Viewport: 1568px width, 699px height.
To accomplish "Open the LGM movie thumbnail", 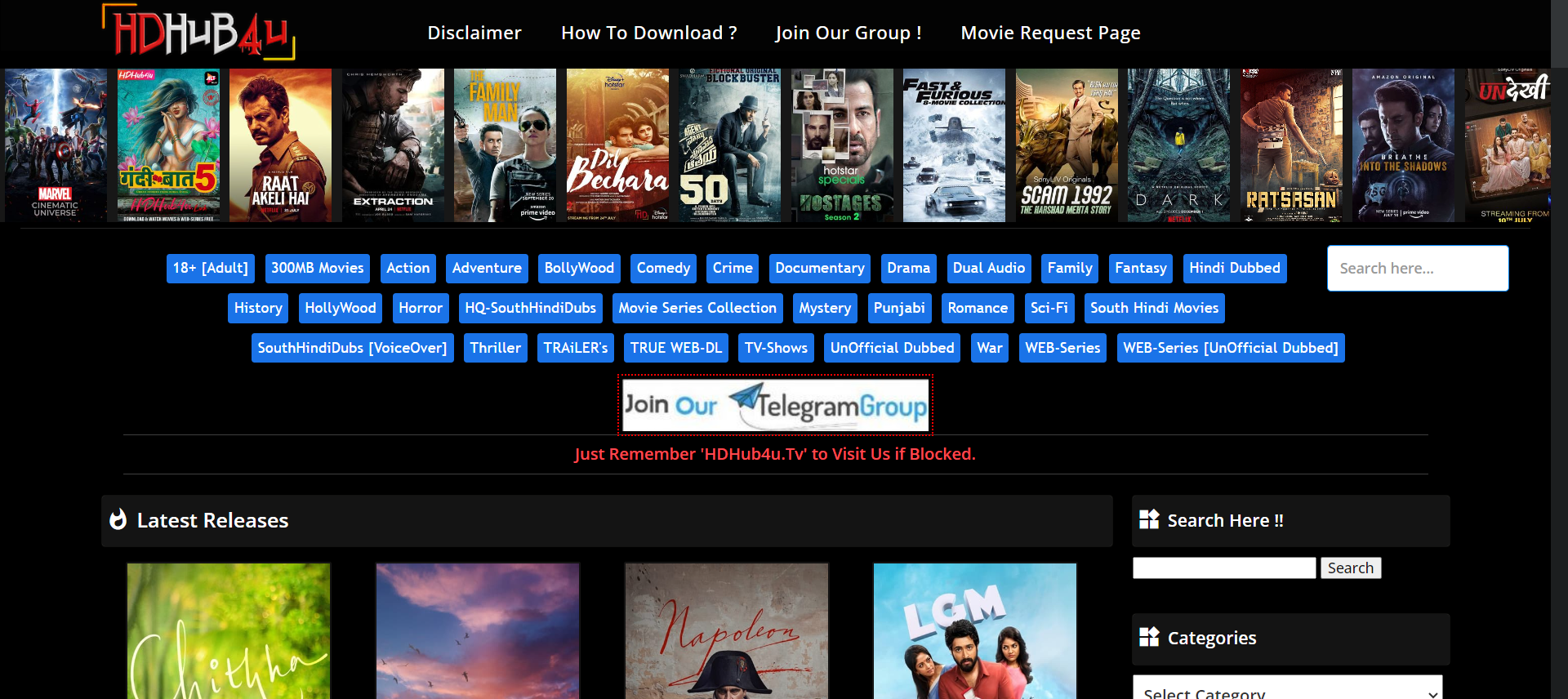I will click(x=974, y=630).
